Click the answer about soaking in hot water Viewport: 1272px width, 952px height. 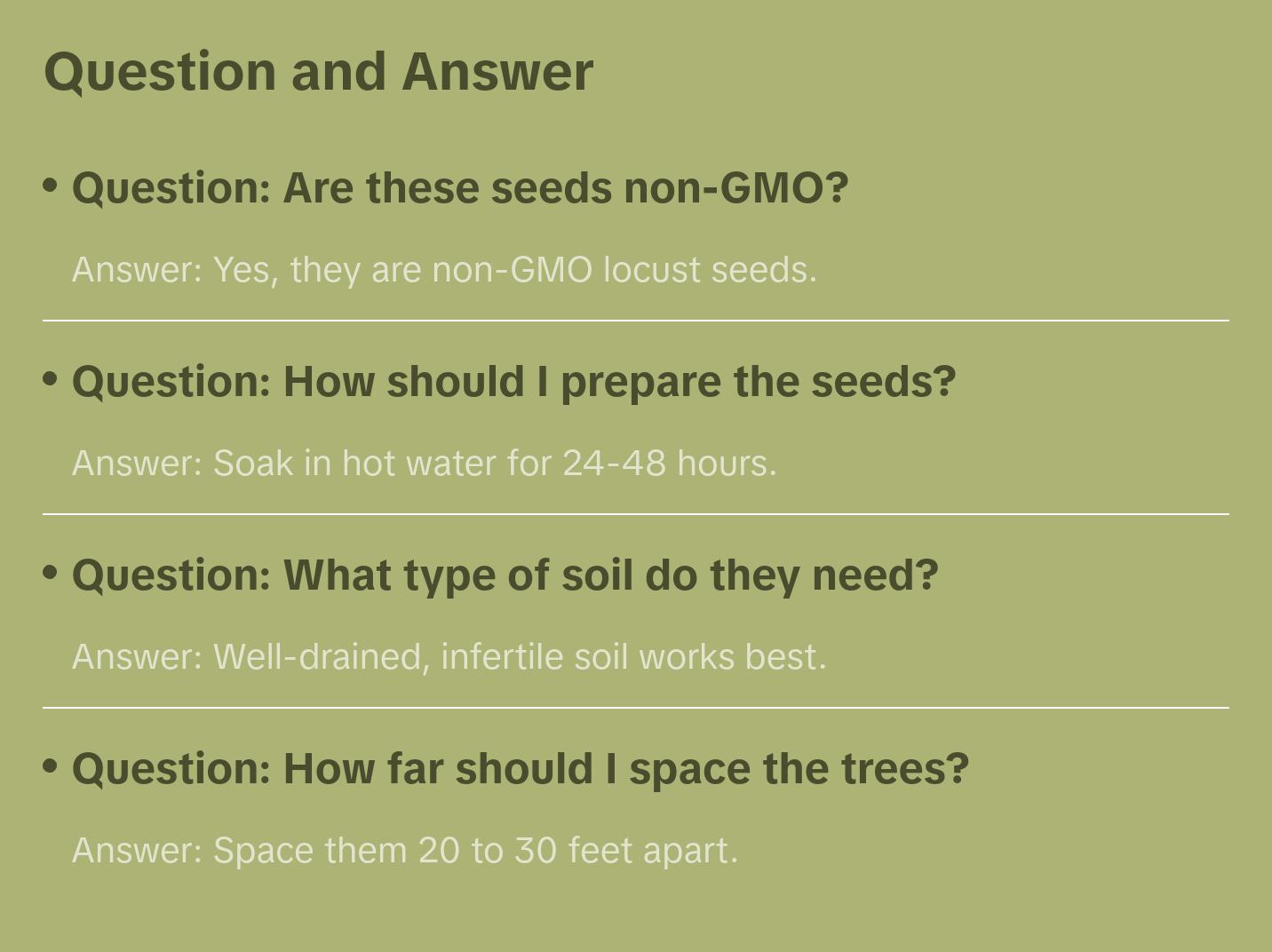pyautogui.click(x=424, y=463)
